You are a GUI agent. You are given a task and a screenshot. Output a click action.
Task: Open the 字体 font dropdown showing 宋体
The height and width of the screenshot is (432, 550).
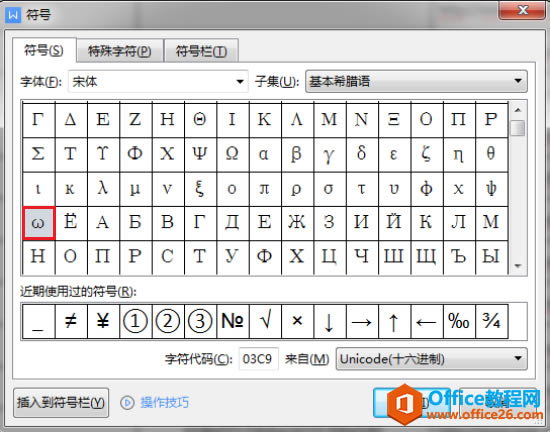click(158, 82)
